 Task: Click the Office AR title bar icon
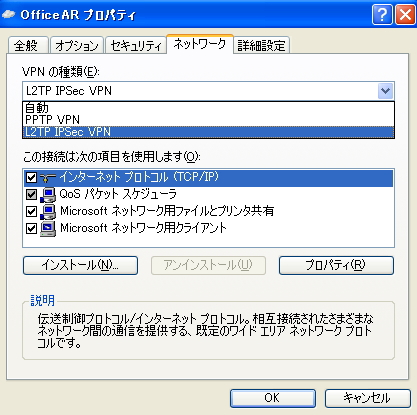[9, 14]
